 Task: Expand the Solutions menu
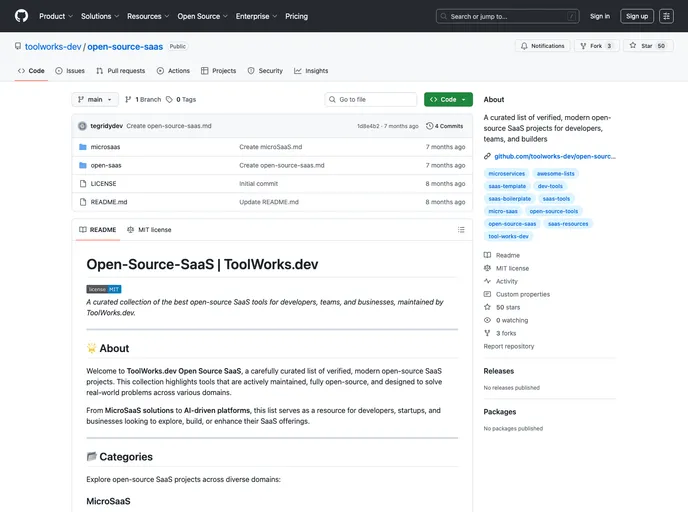point(100,16)
